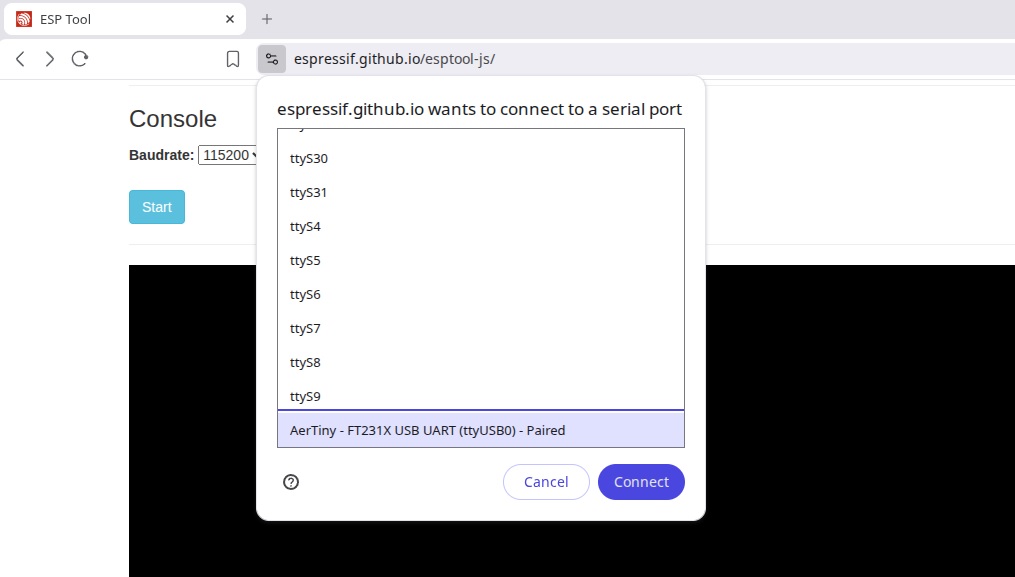Click the browser forward arrow
This screenshot has height=577, width=1015.
point(50,59)
